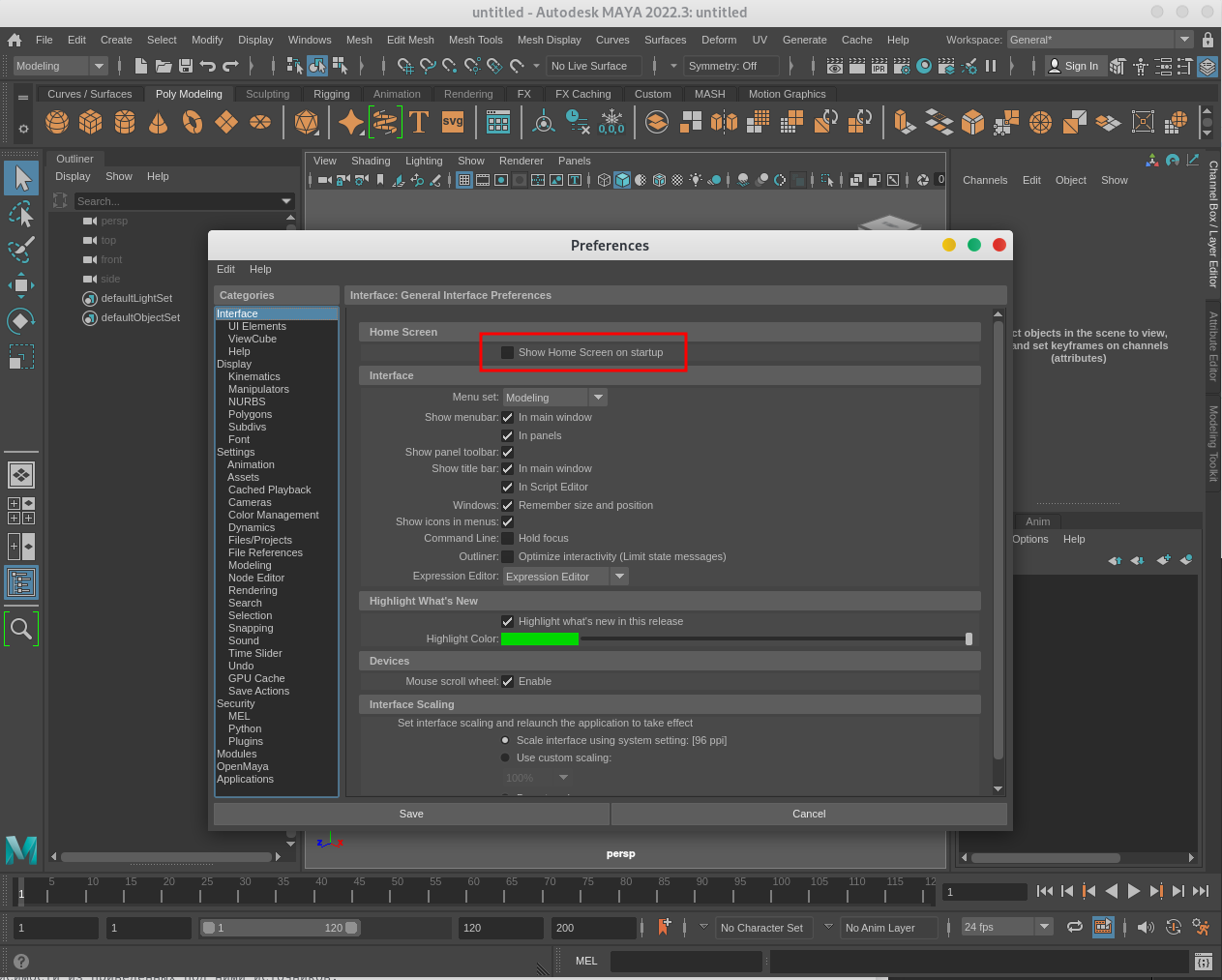Image resolution: width=1222 pixels, height=980 pixels.
Task: Uncheck Remember size and position
Action: 507,505
